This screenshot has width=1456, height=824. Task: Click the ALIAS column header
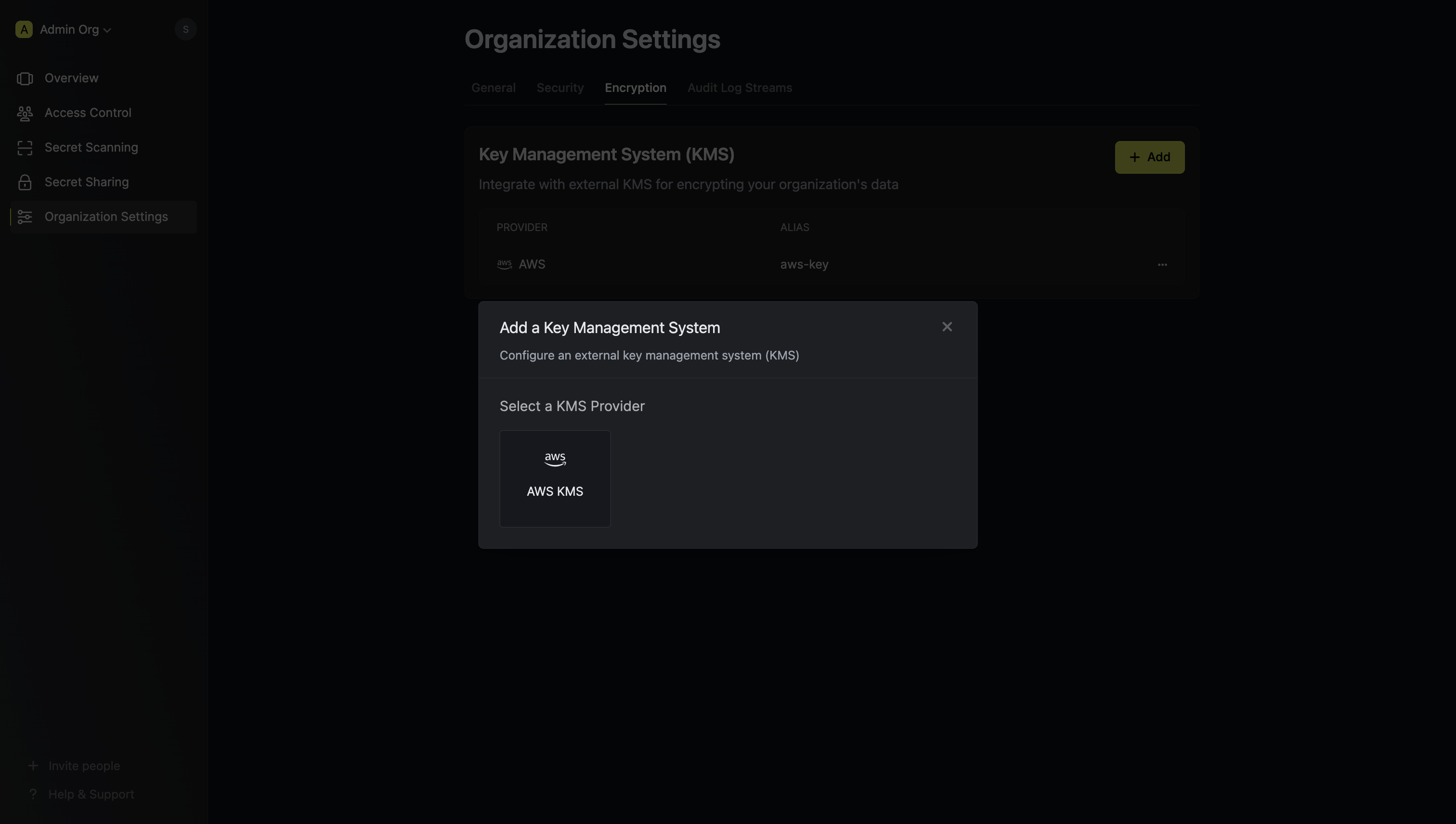[x=794, y=227]
